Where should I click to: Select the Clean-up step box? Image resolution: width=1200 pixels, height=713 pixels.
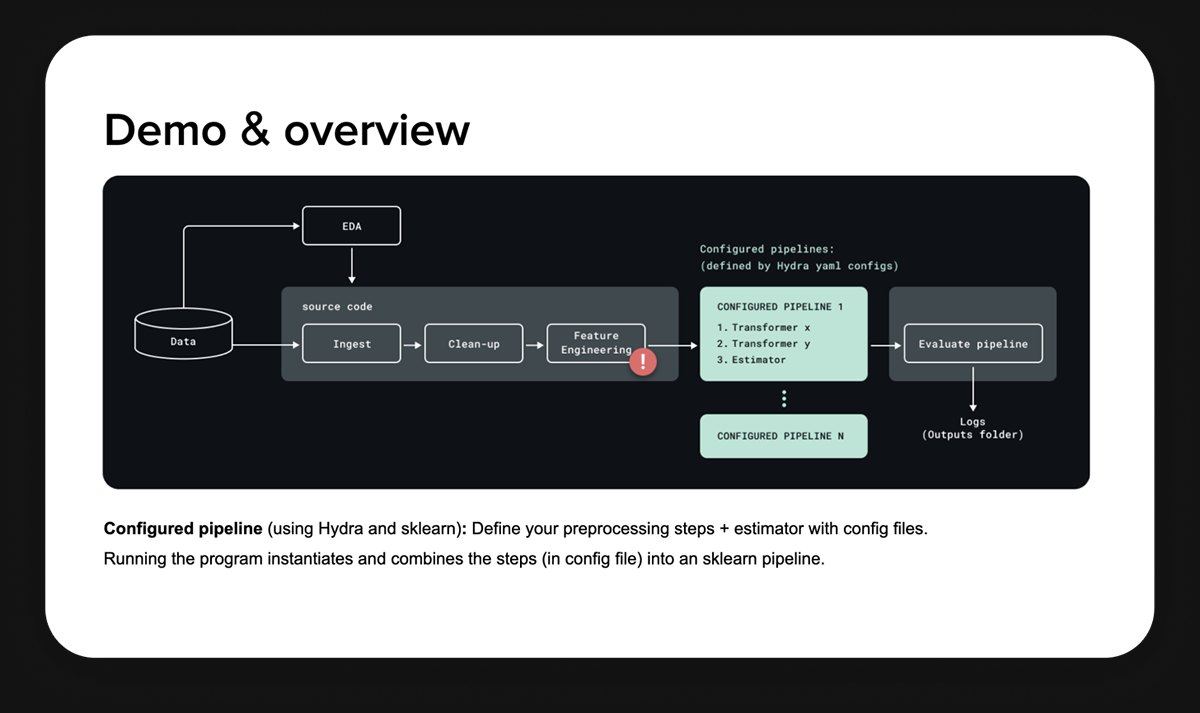(473, 344)
